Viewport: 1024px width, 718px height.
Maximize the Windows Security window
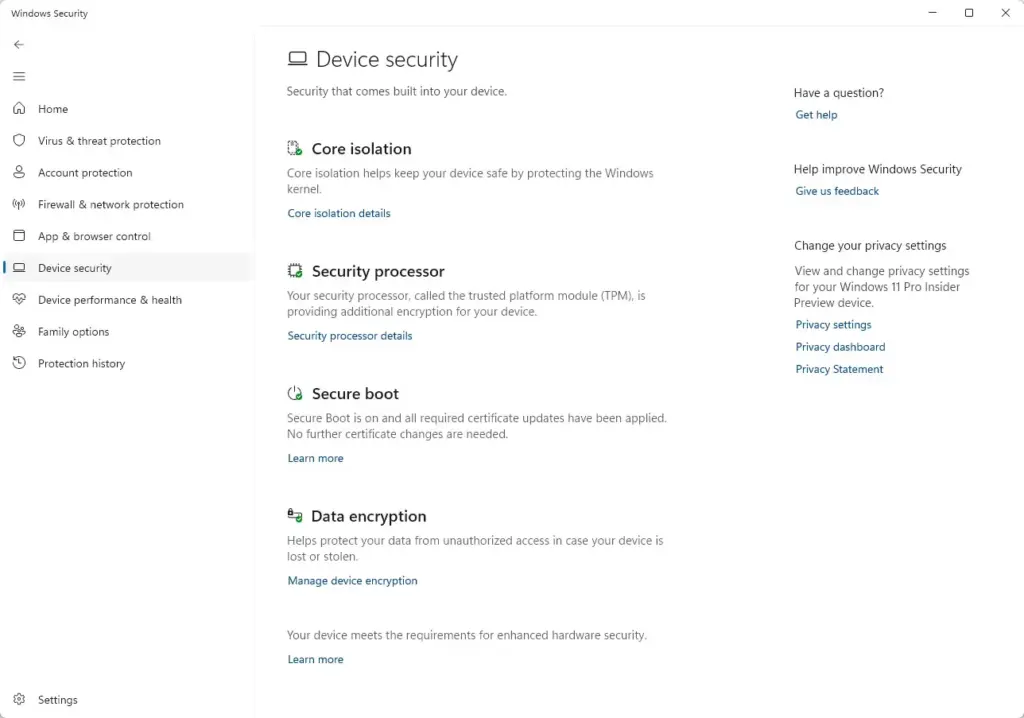[x=969, y=13]
